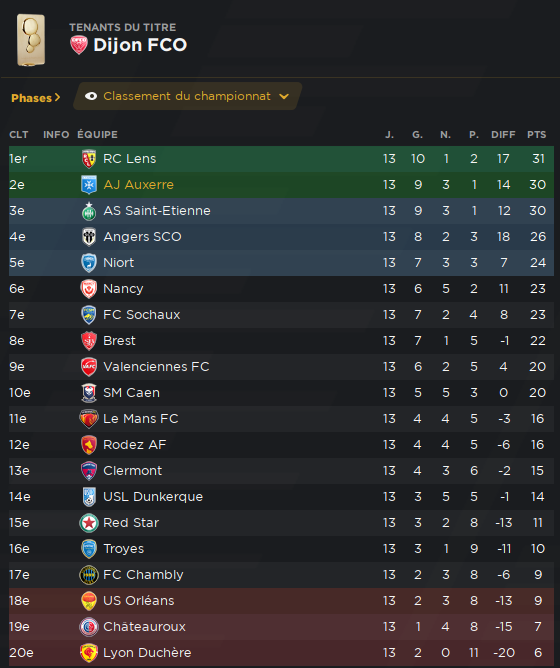Click the AJ Auxerre club badge
Image resolution: width=560 pixels, height=668 pixels.
(x=89, y=185)
